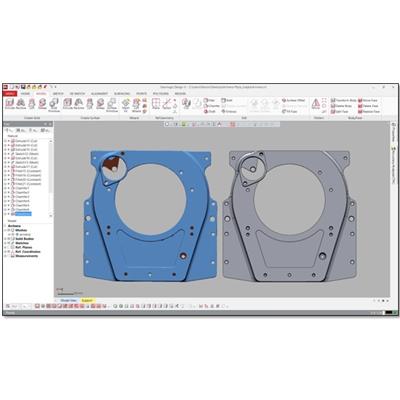Toggle visibility of Meshes
This screenshot has height=400, width=400.
point(9,230)
